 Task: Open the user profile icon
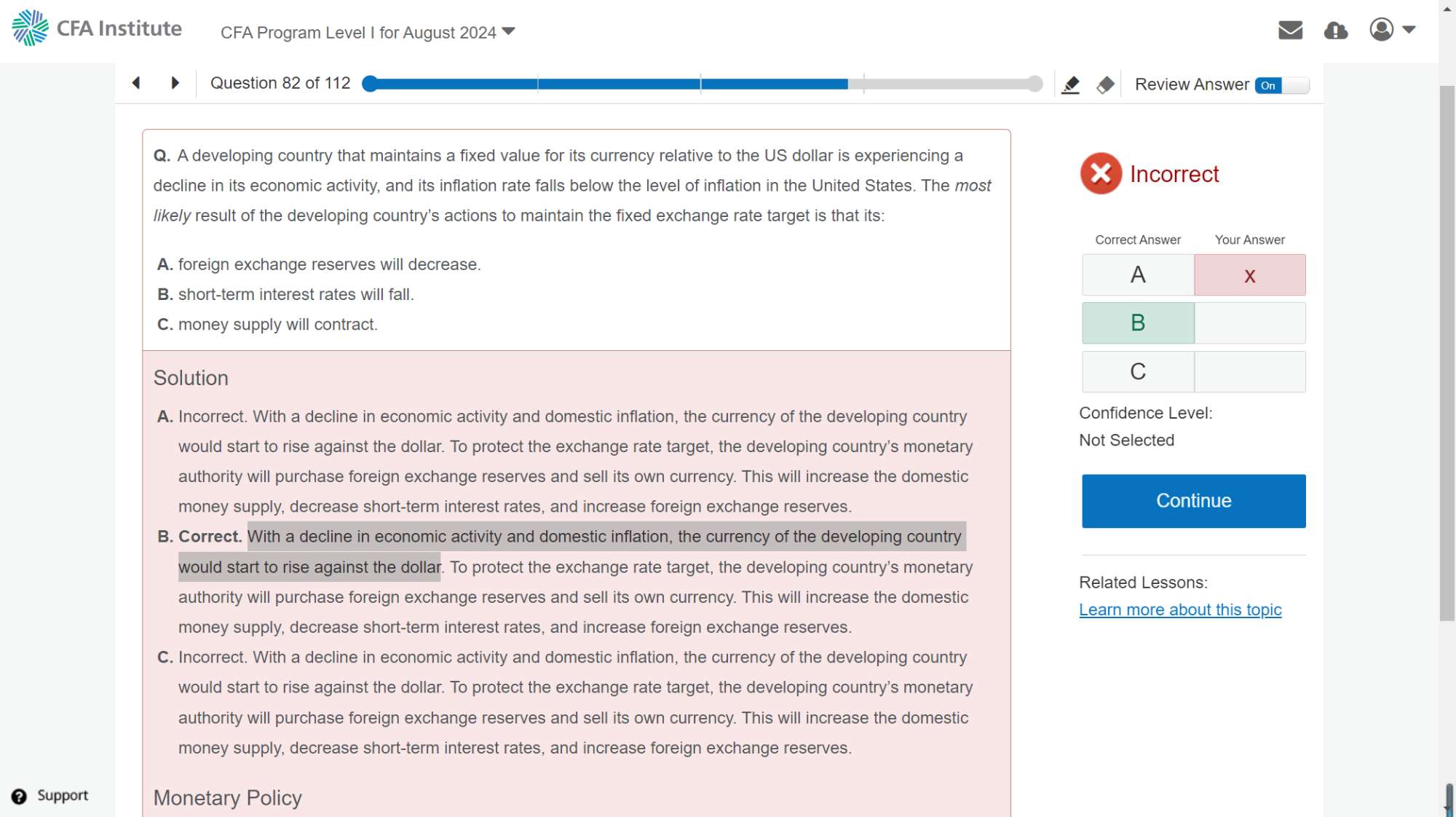point(1381,30)
